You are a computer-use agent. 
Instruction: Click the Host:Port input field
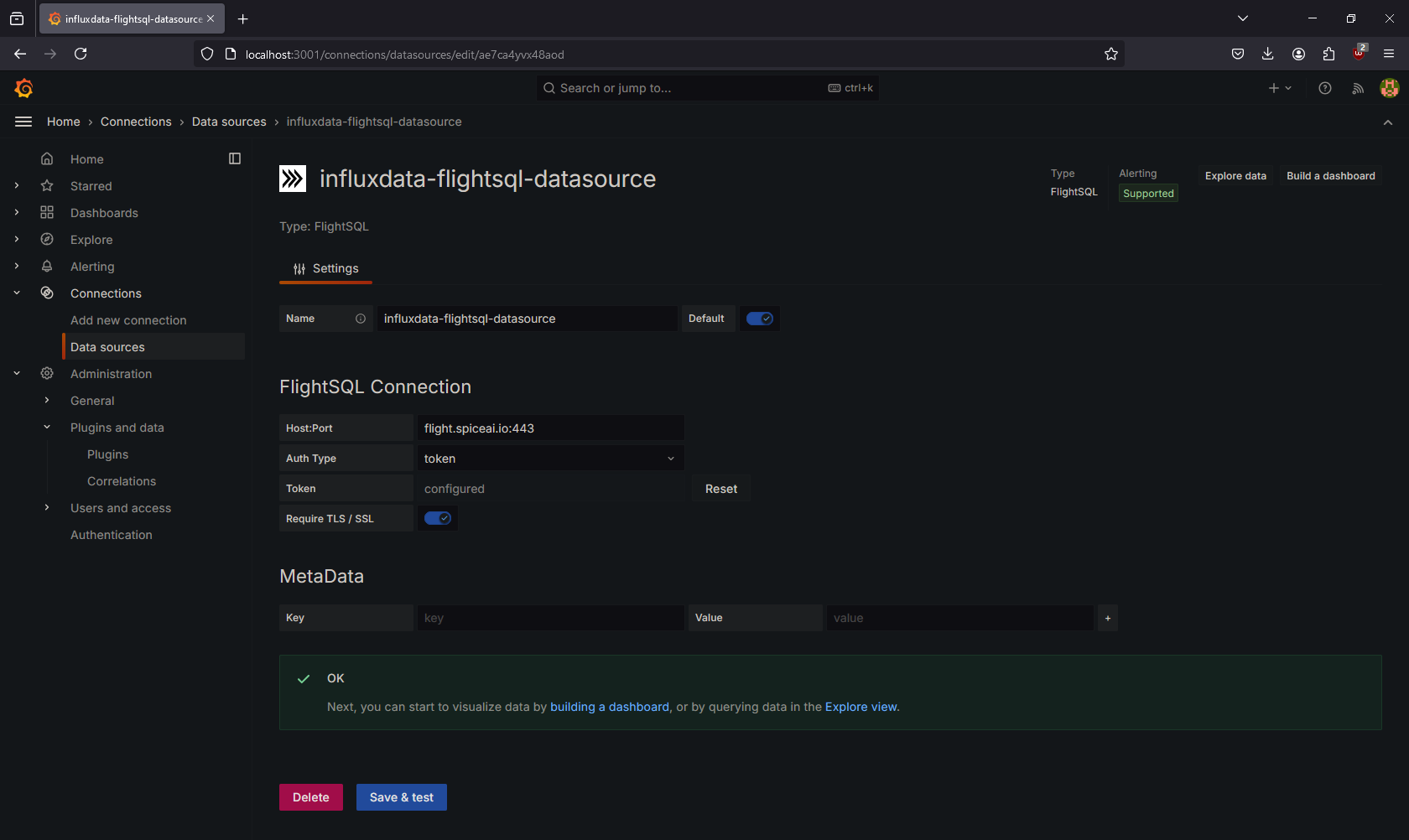tap(550, 428)
